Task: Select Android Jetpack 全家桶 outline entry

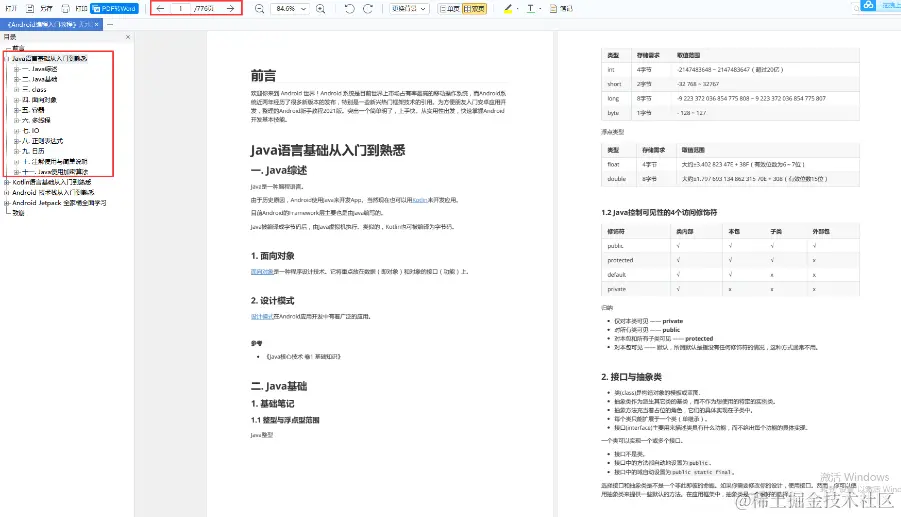Action: point(59,203)
